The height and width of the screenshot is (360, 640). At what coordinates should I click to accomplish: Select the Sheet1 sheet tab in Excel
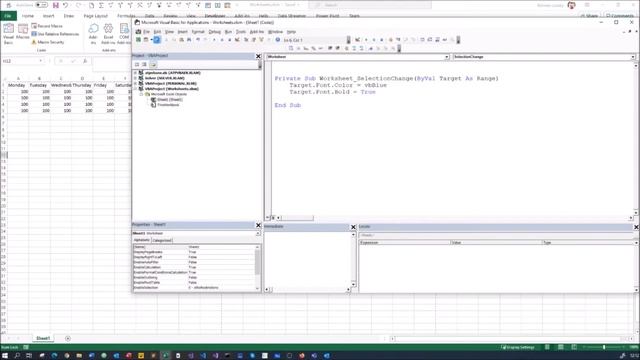tap(43, 338)
